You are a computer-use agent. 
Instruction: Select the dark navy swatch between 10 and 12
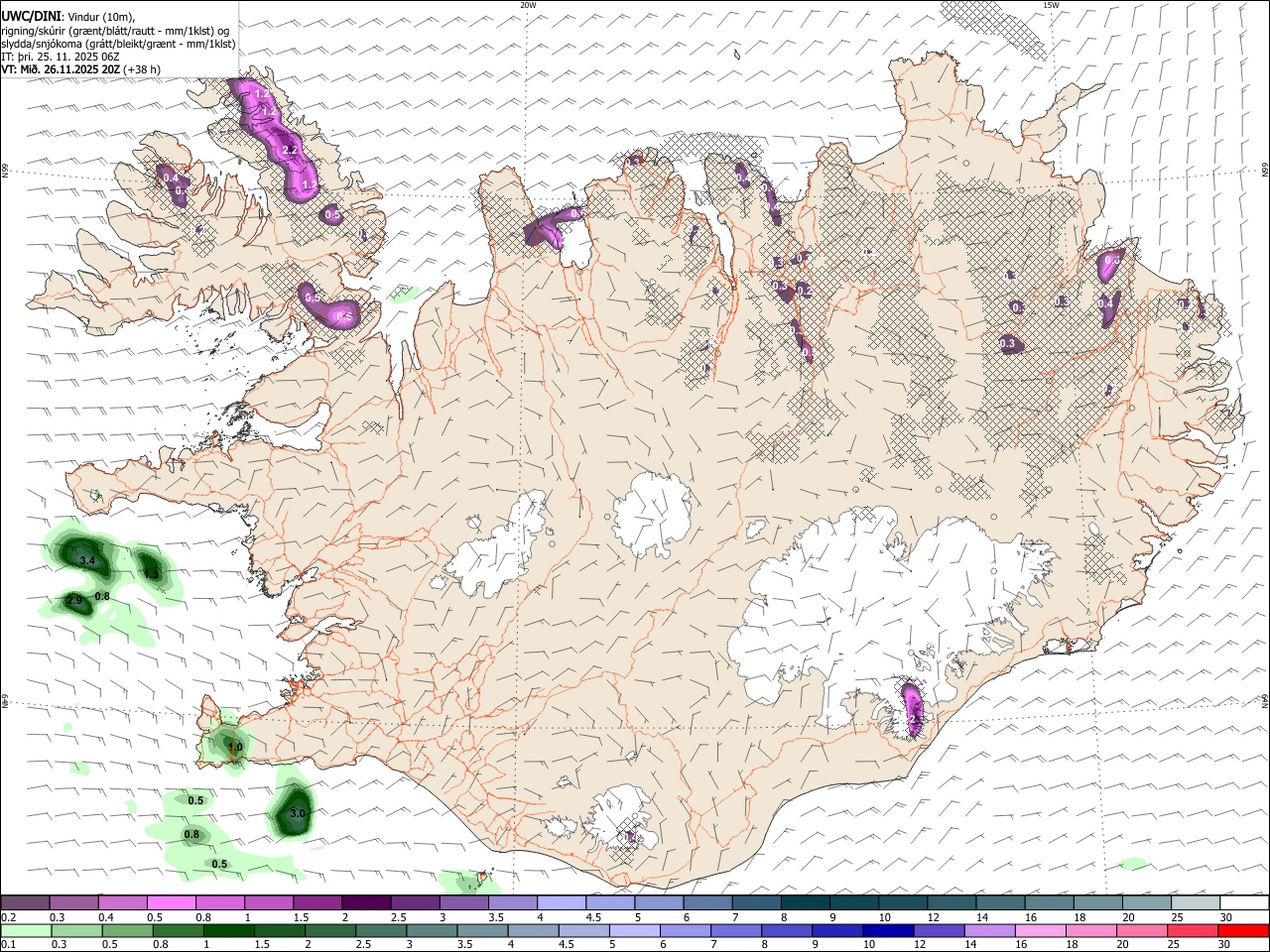[886, 930]
